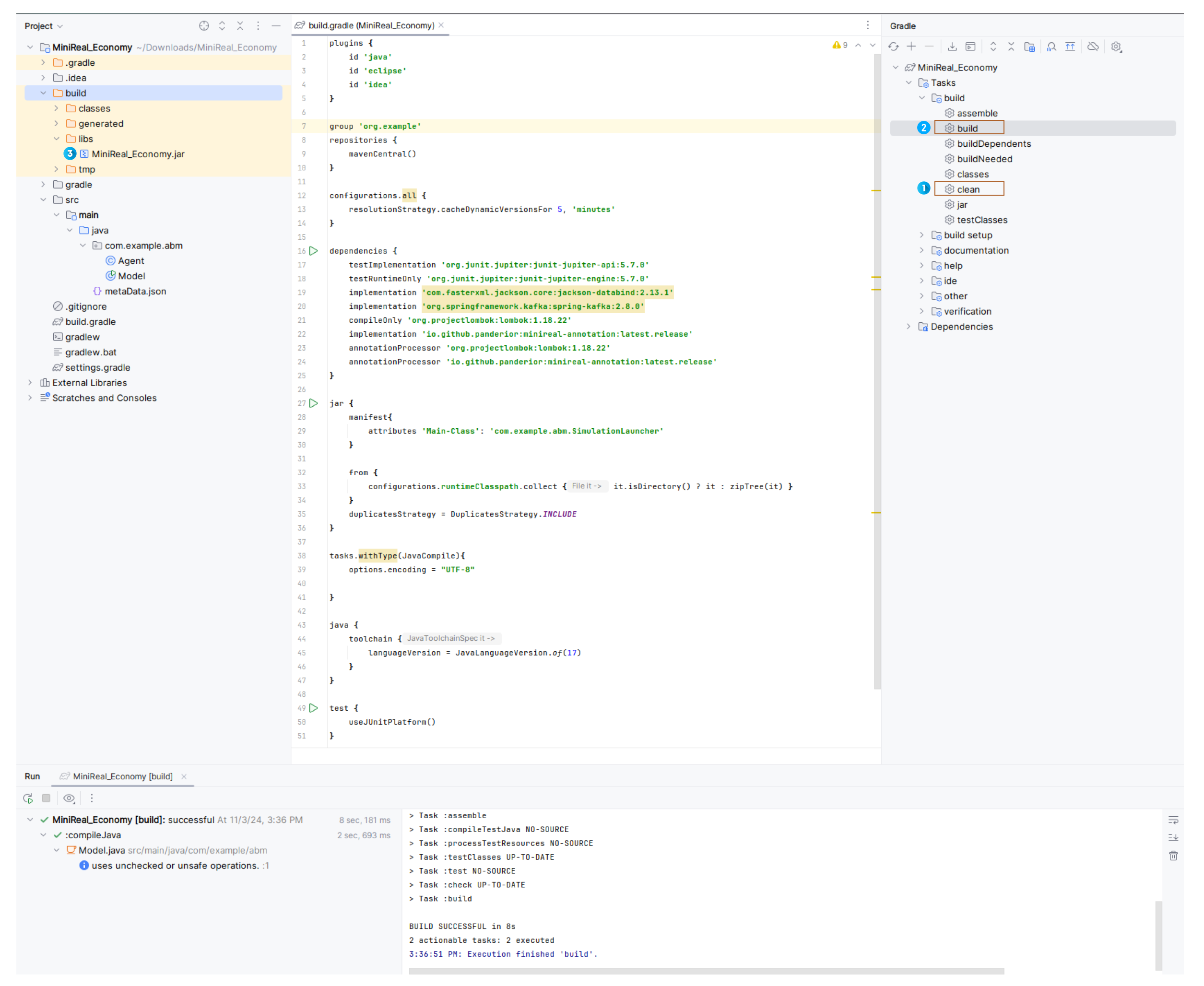Screen dimensions: 1204x986
Task: Click Scroll to End in console
Action: [1173, 837]
